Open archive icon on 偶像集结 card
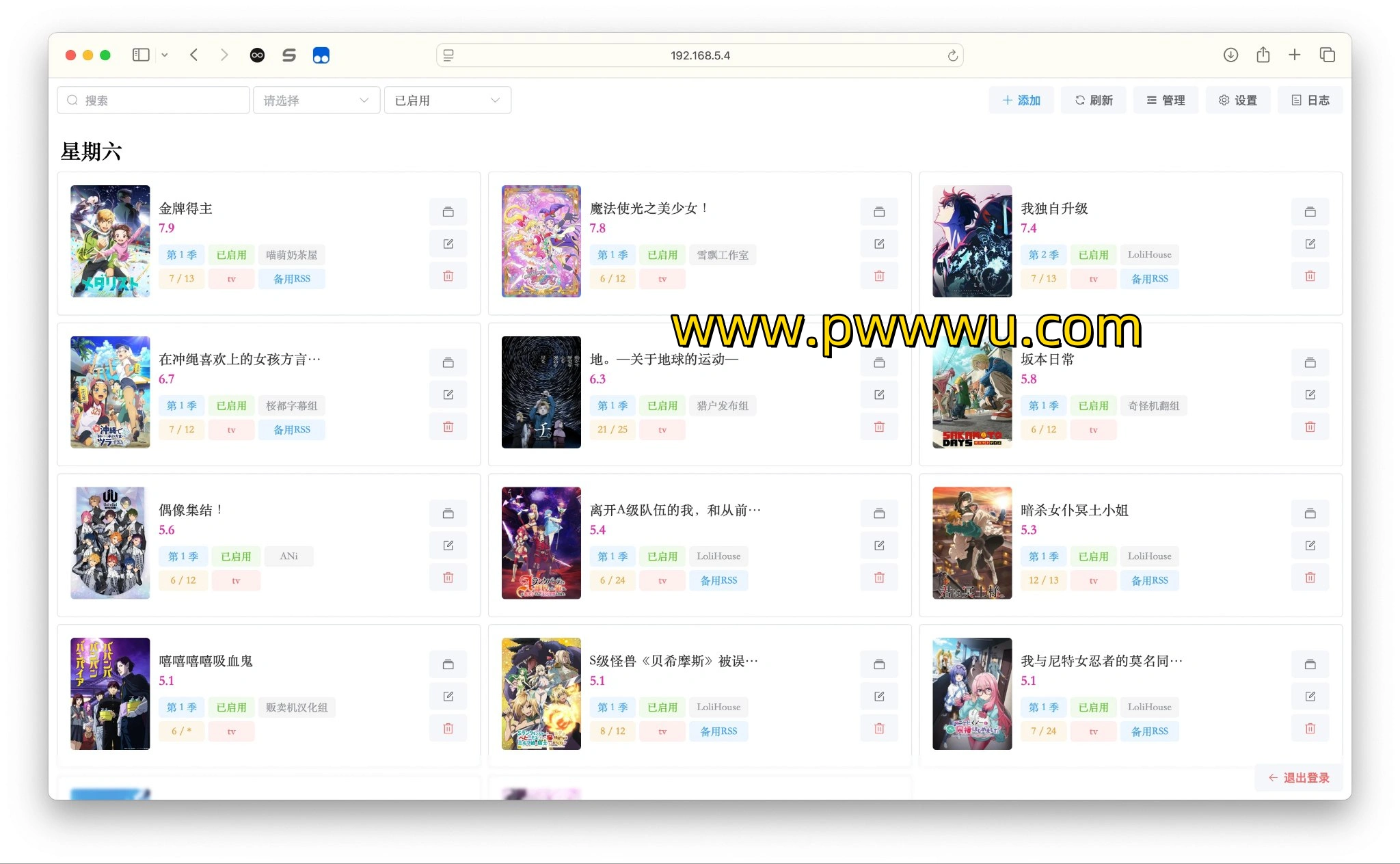 [448, 514]
